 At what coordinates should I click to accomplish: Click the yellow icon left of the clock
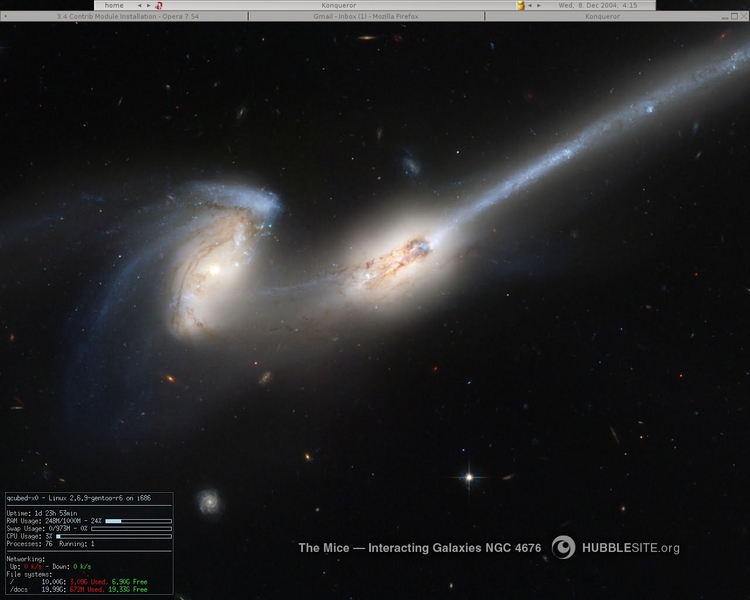click(520, 5)
